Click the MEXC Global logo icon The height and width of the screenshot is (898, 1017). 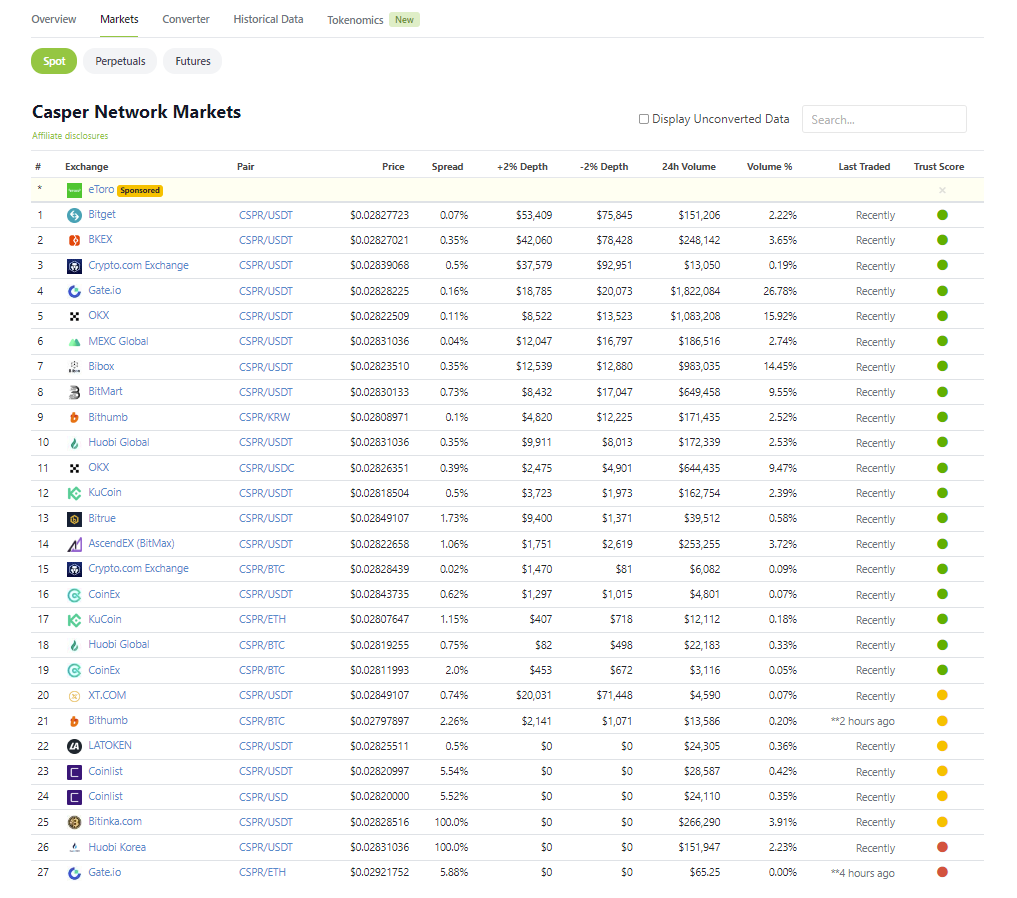[x=74, y=341]
